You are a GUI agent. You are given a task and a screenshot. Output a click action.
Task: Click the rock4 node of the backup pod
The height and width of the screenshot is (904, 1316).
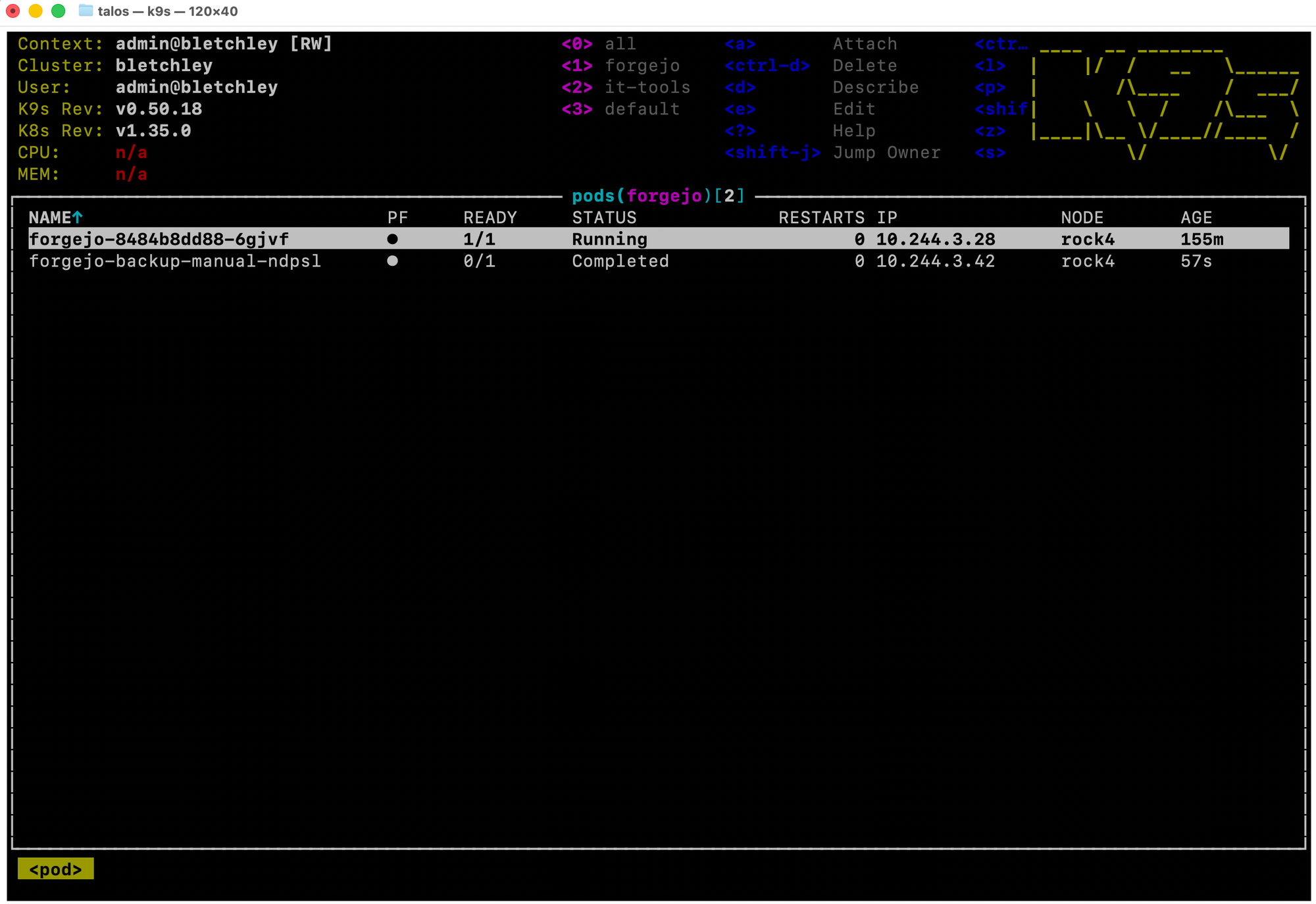pyautogui.click(x=1088, y=261)
